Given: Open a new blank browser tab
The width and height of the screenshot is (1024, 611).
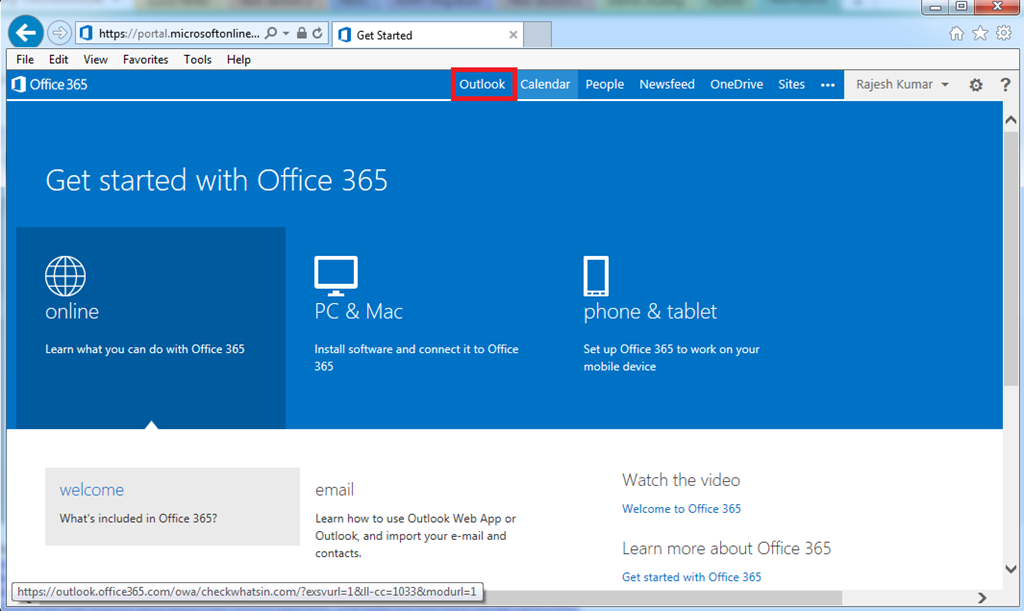Looking at the screenshot, I should coord(537,34).
